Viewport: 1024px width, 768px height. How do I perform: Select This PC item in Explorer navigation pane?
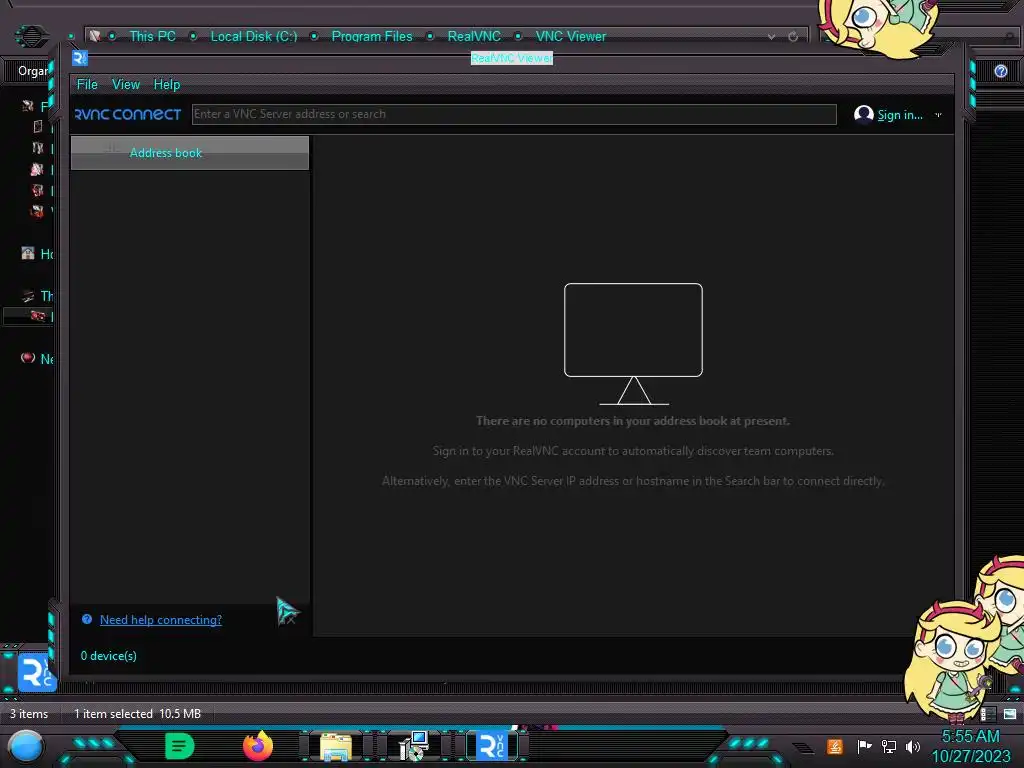click(x=37, y=296)
